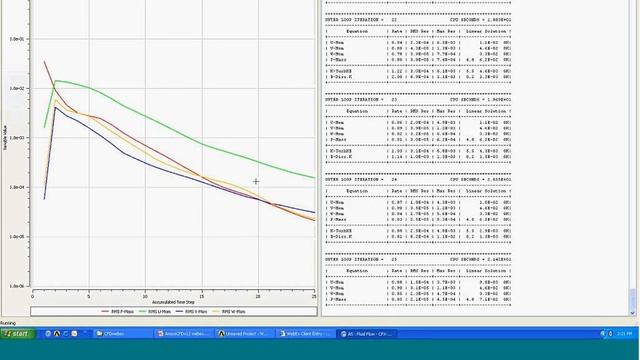Activate the A5: Fluid Flow CFX taskbar button
Image resolution: width=640 pixels, height=360 pixels.
pyautogui.click(x=367, y=333)
